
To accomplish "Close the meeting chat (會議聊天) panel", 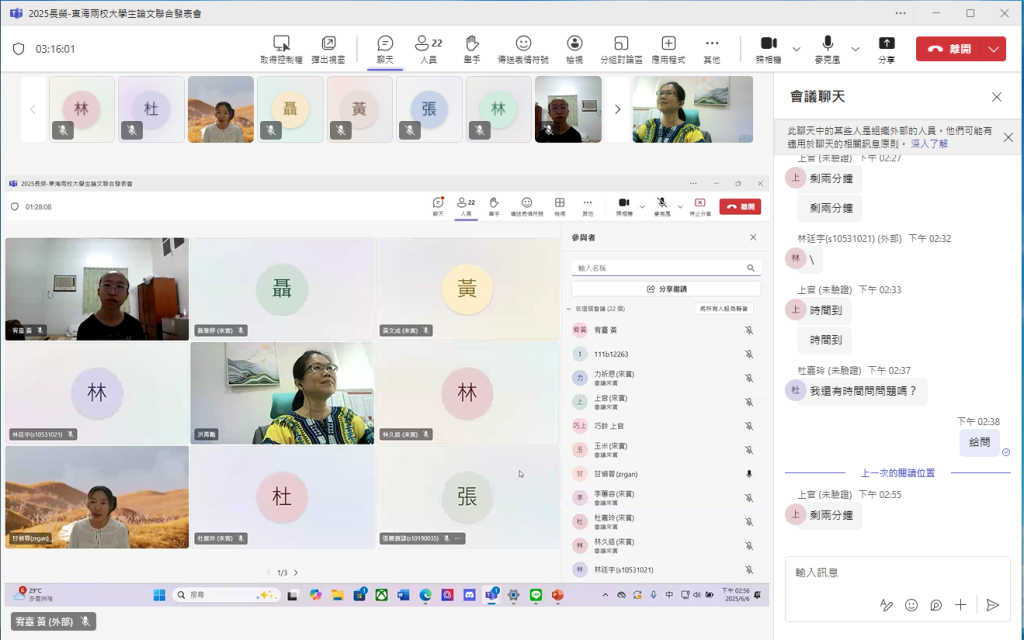I will pyautogui.click(x=997, y=97).
